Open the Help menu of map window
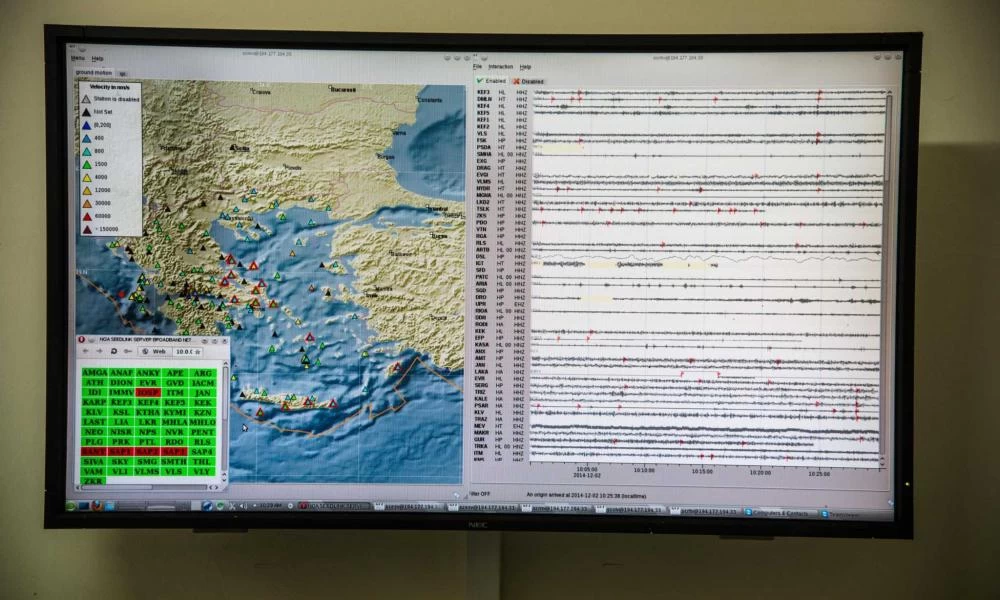 click(x=97, y=58)
